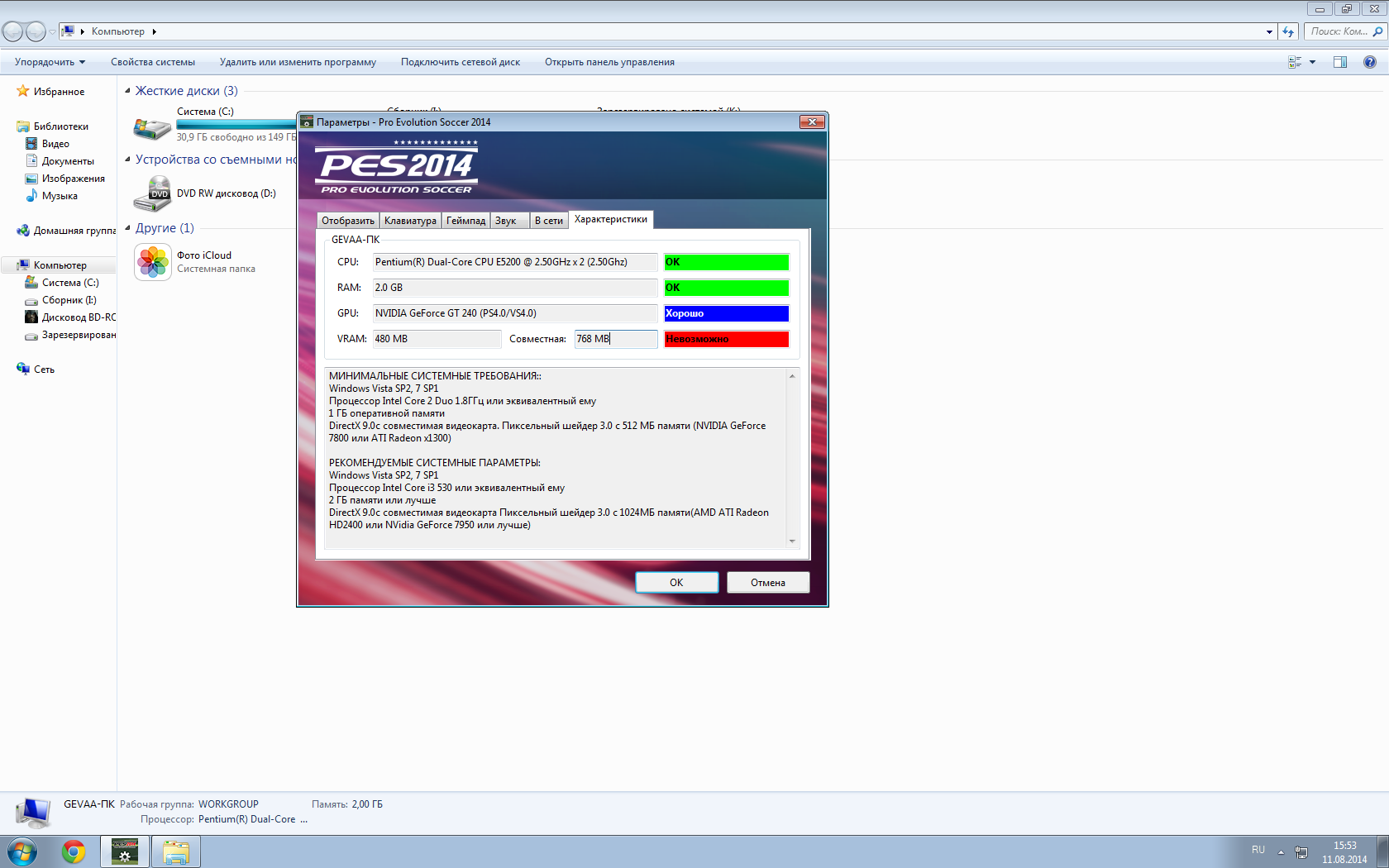Click Открыть панель управления
Image resolution: width=1389 pixels, height=868 pixels.
(x=609, y=62)
